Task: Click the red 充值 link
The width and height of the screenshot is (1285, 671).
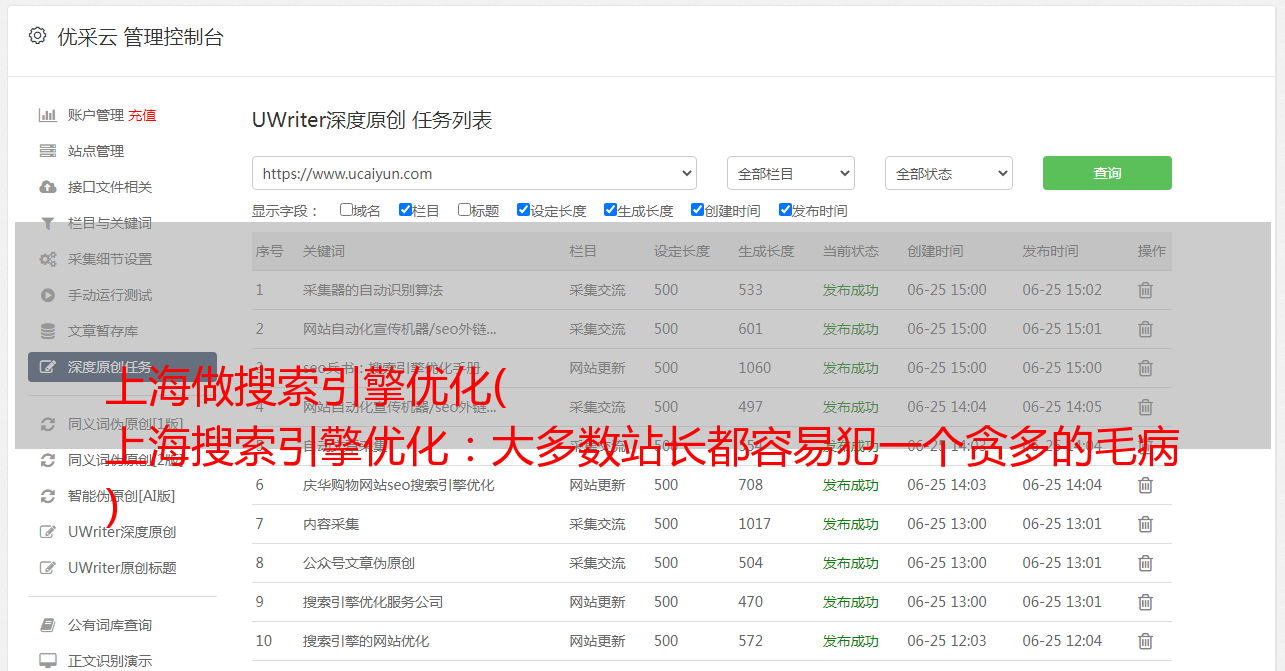Action: tap(142, 115)
